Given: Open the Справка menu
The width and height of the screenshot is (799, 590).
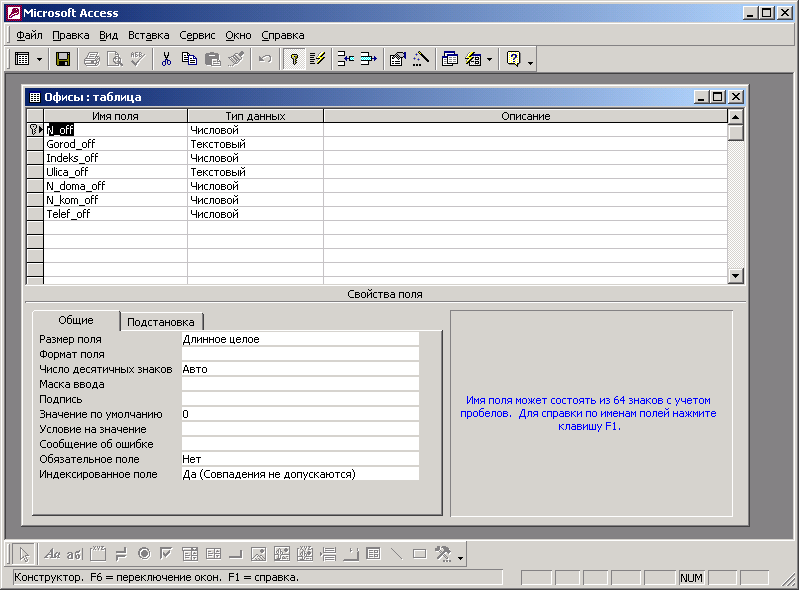Looking at the screenshot, I should coord(283,35).
